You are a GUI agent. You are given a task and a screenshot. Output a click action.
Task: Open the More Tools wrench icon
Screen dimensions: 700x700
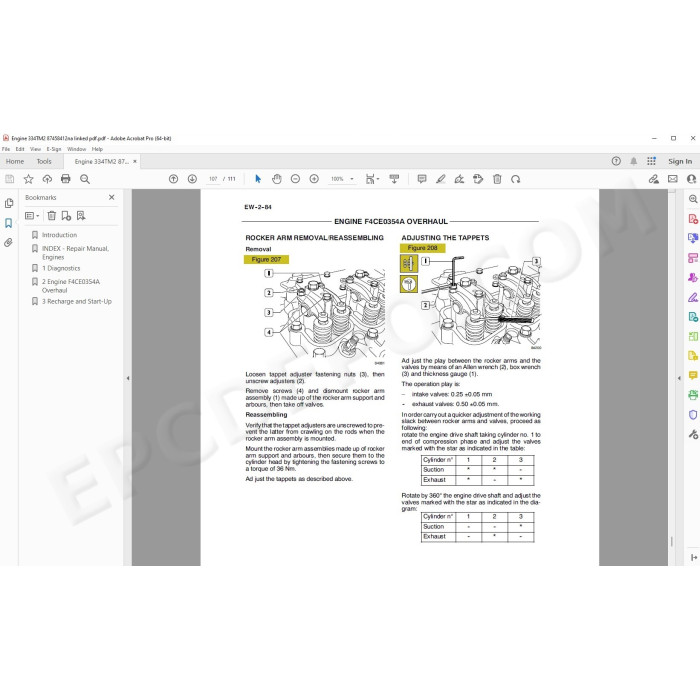(x=693, y=434)
